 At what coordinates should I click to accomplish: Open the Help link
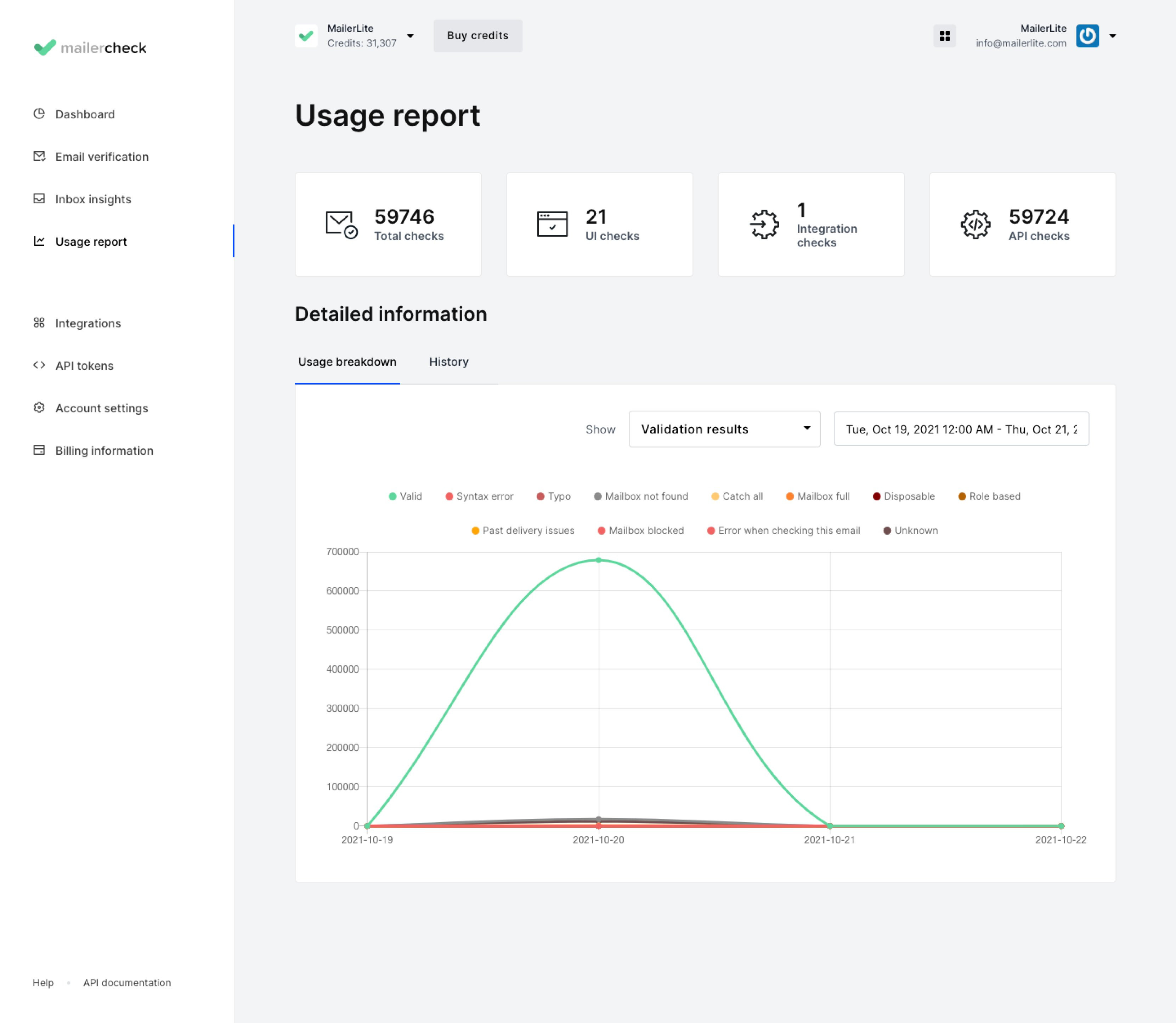(x=43, y=983)
